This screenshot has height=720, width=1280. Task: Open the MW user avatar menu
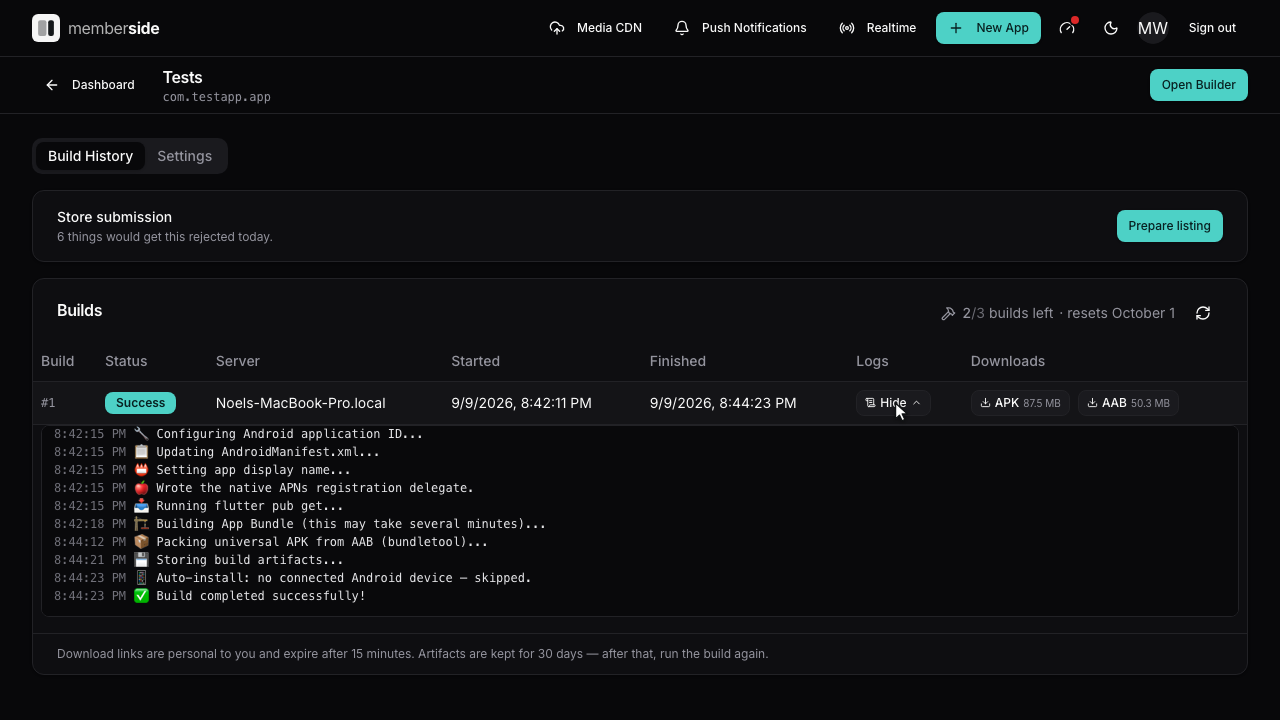pyautogui.click(x=1153, y=28)
